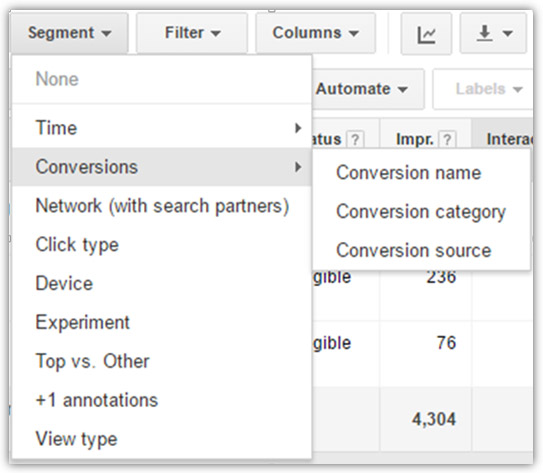The image size is (543, 473).
Task: Select Network (with search partners) segment
Action: coord(162,206)
